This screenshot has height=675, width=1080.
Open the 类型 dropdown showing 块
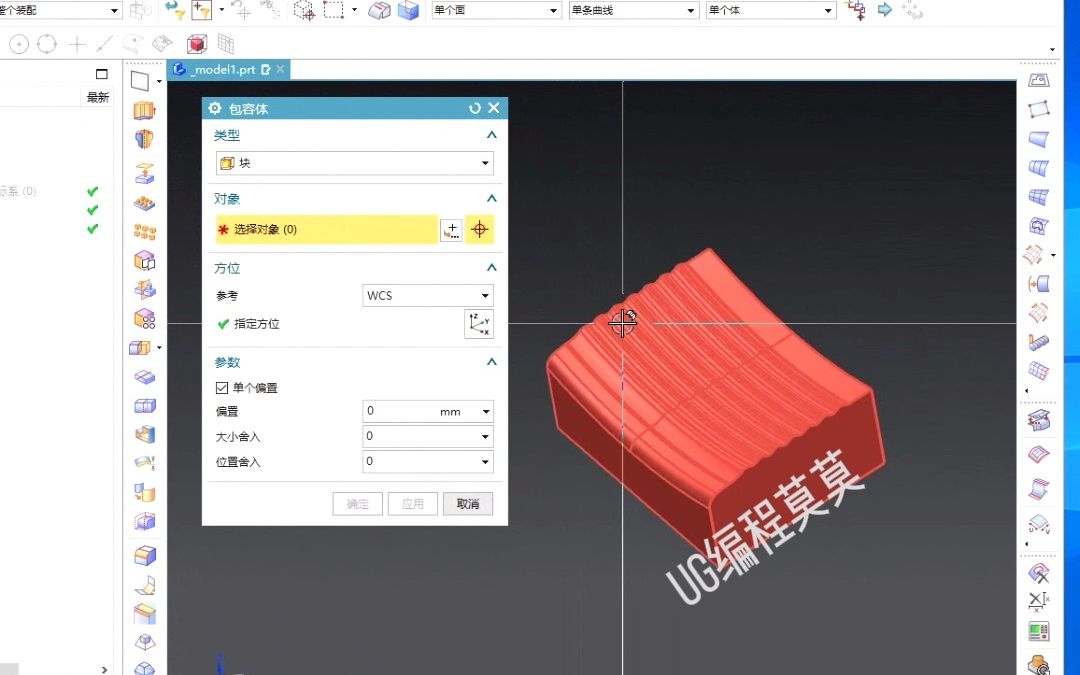tap(354, 163)
